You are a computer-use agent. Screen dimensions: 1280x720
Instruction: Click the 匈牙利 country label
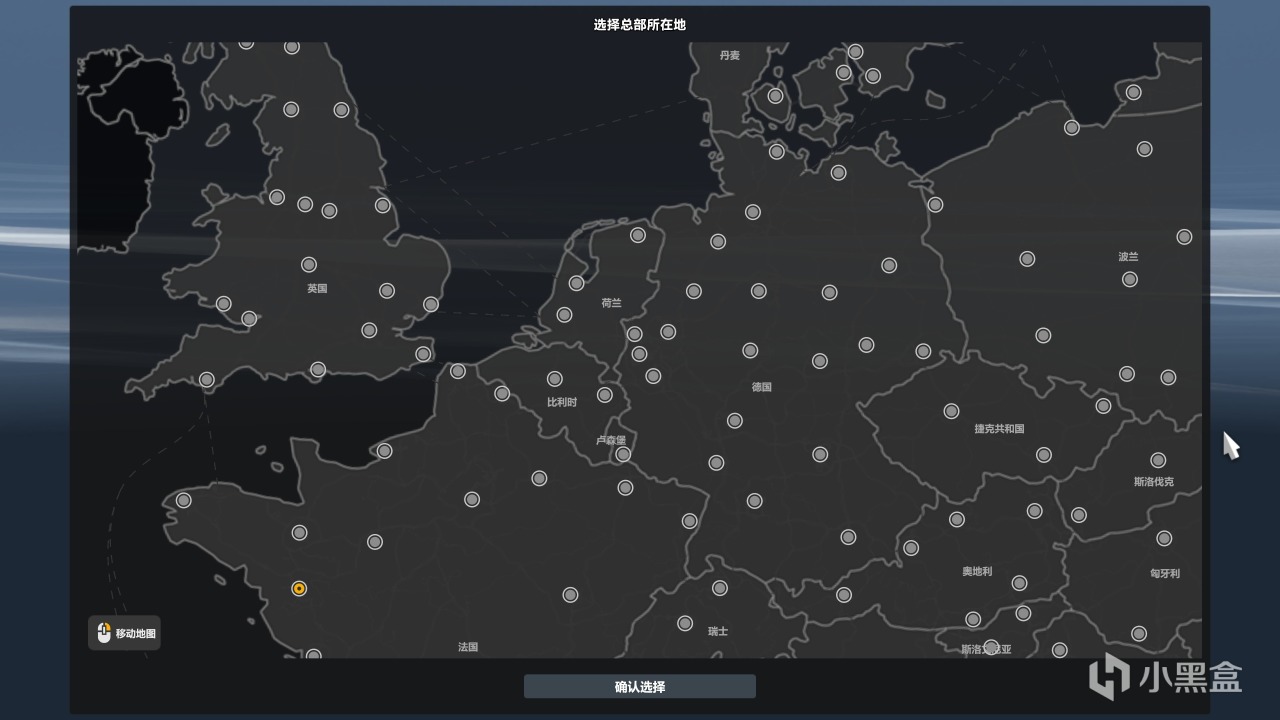pyautogui.click(x=1165, y=574)
